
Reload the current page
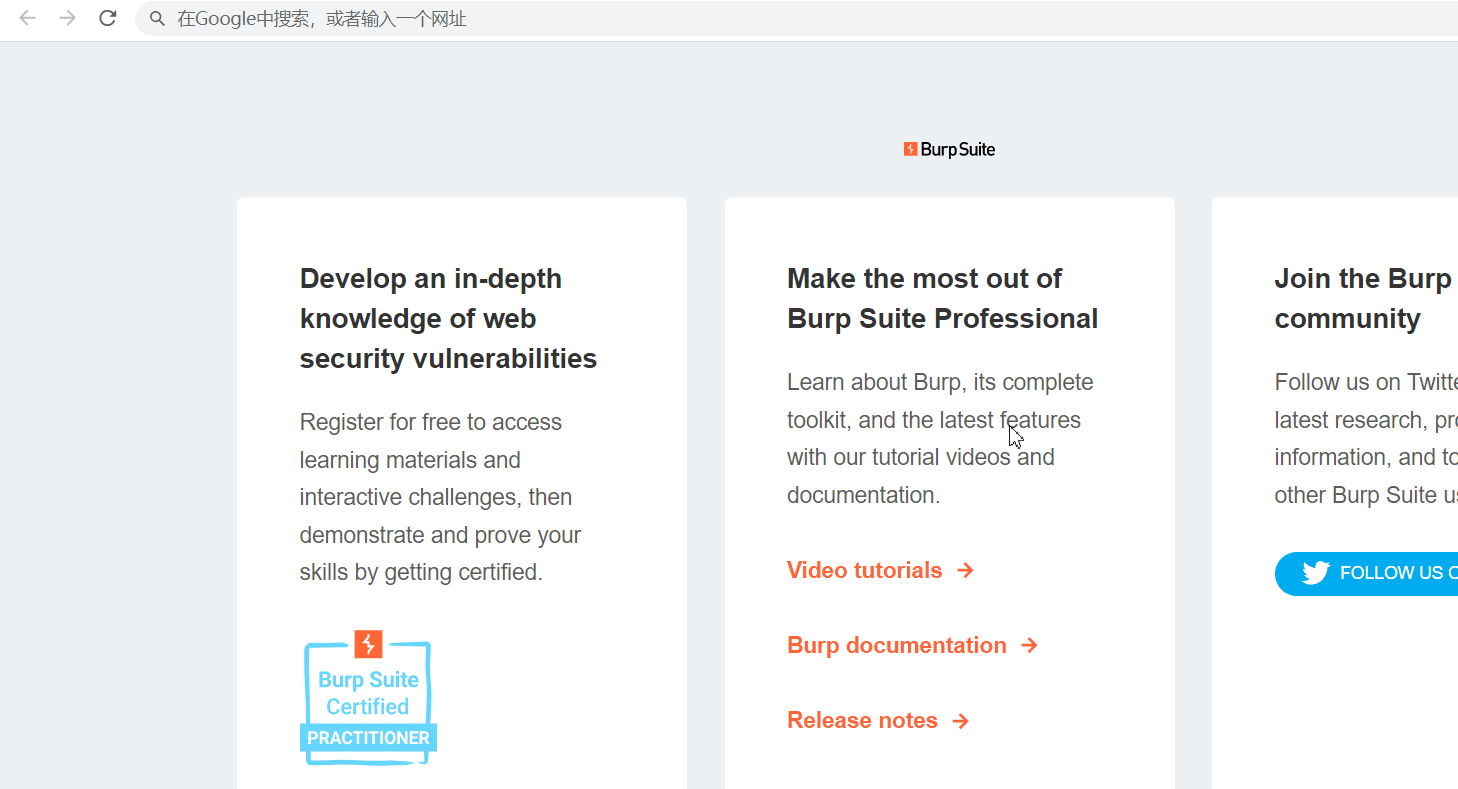pyautogui.click(x=108, y=18)
